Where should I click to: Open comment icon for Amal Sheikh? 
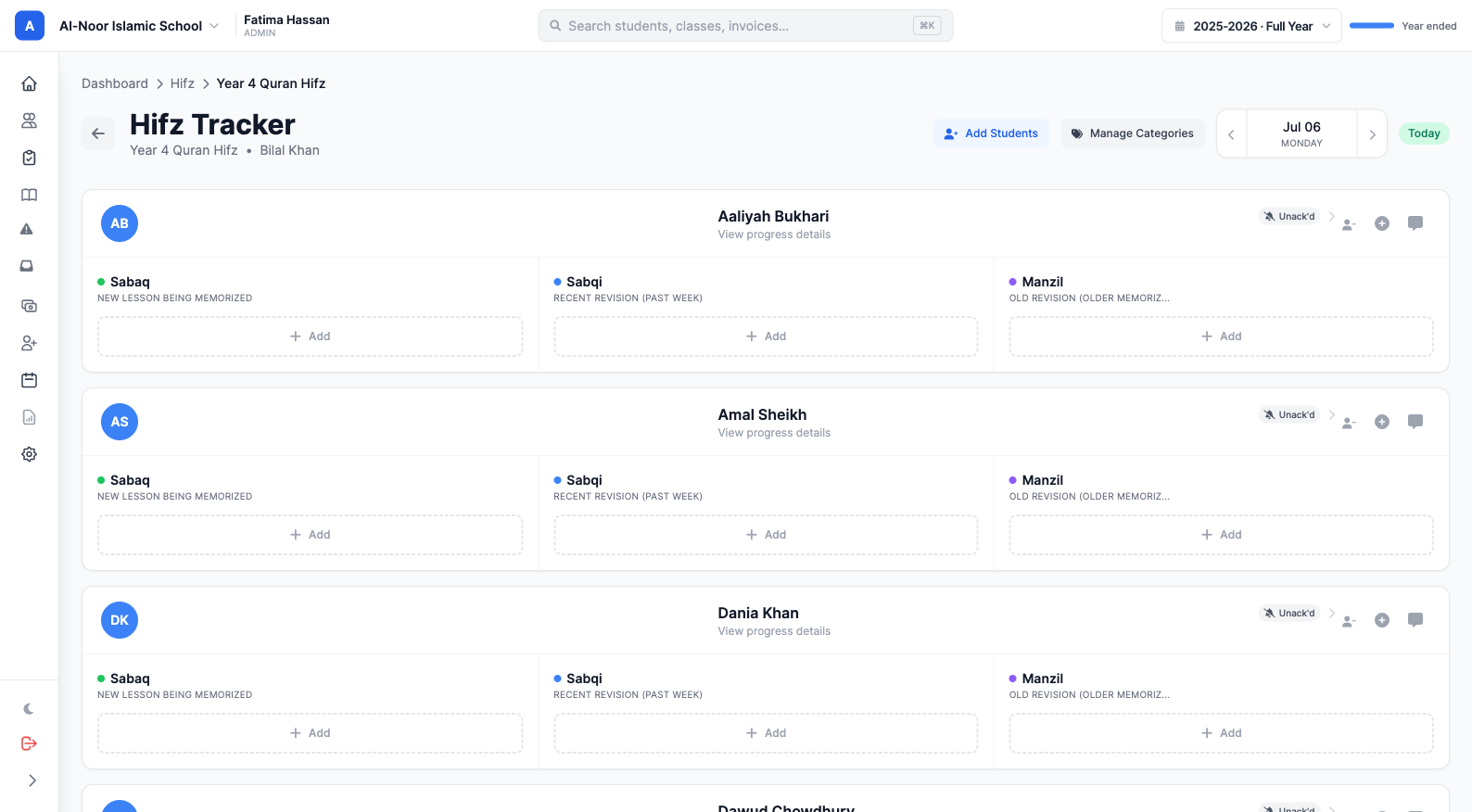[x=1415, y=422]
